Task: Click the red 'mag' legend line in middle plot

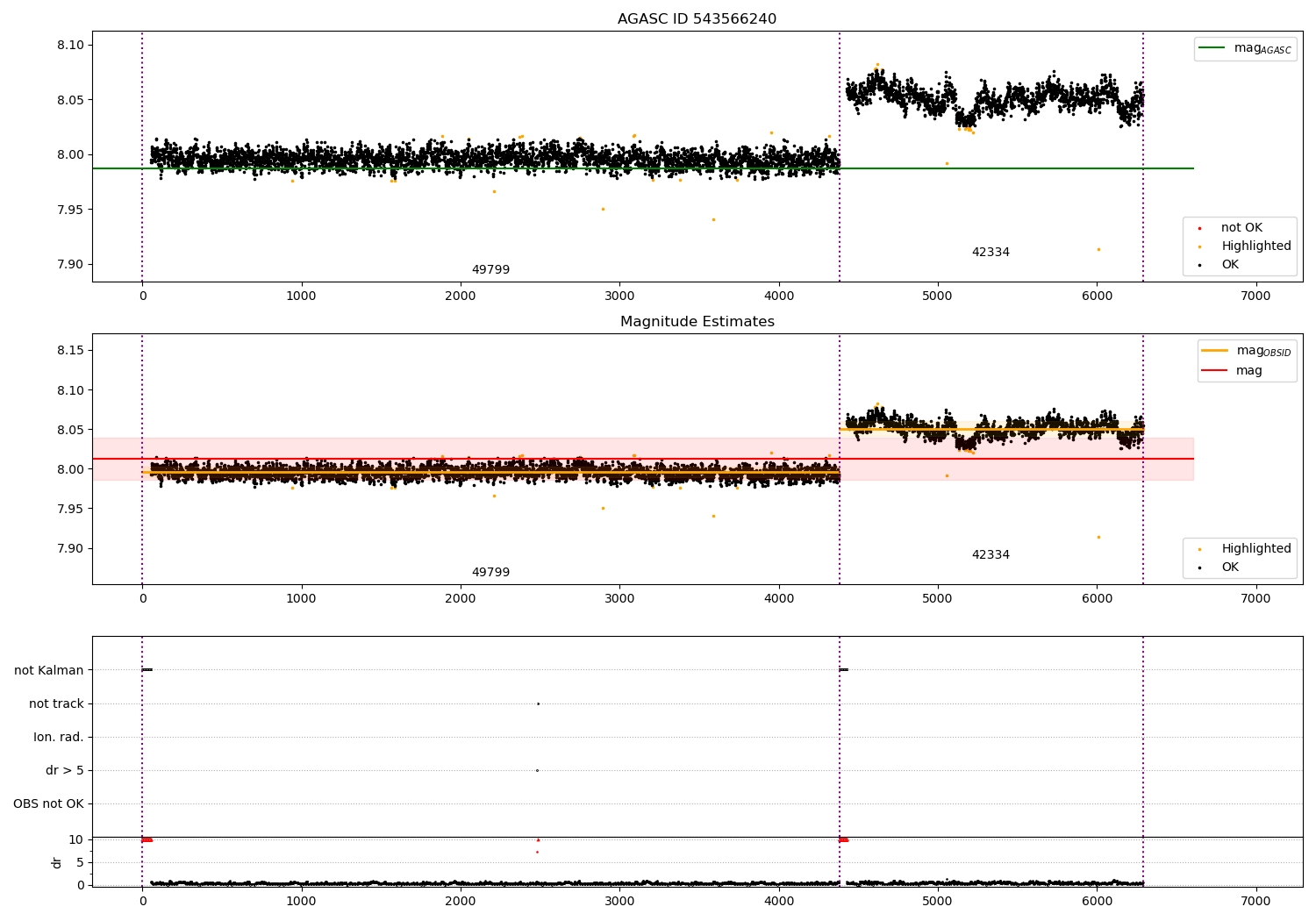Action: (x=1215, y=370)
